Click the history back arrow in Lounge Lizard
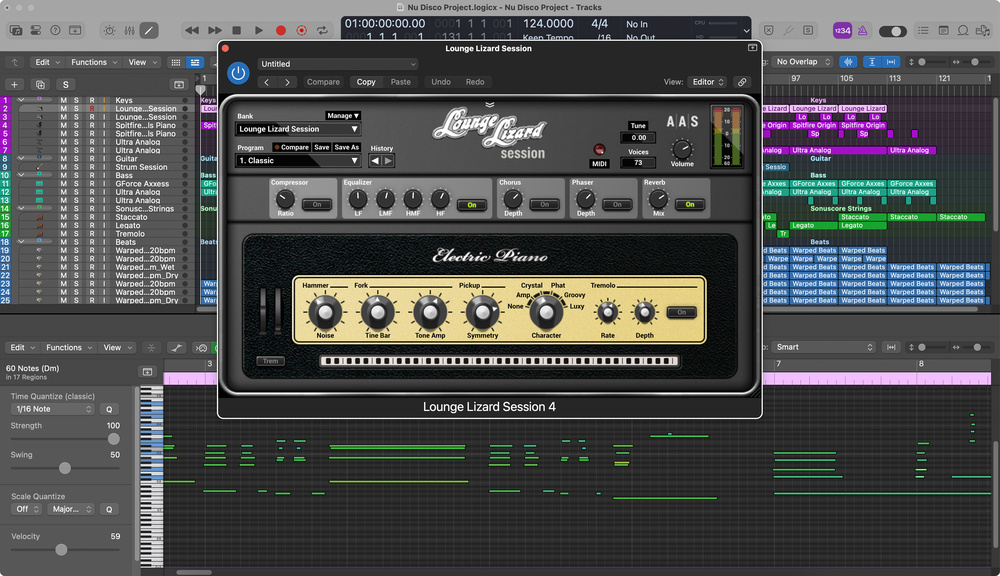 376,161
